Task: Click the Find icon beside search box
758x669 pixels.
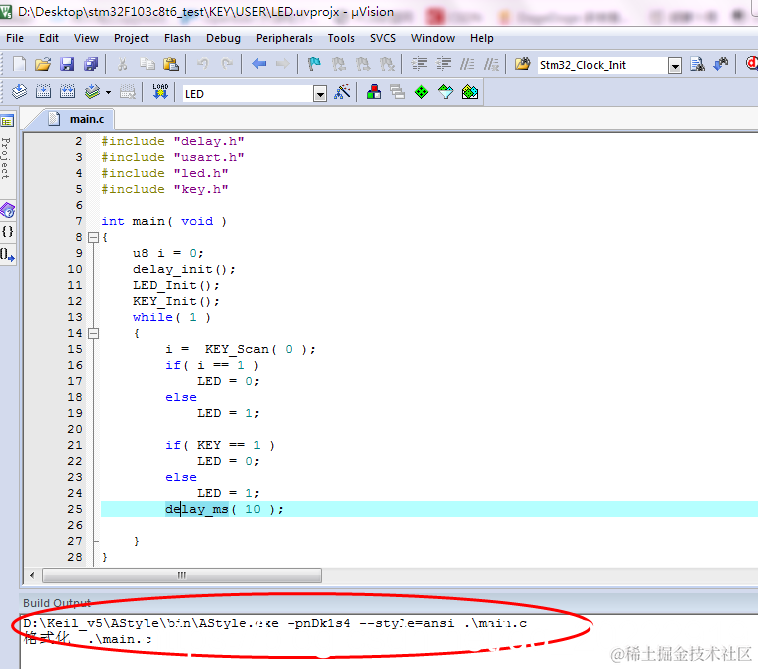Action: click(697, 64)
